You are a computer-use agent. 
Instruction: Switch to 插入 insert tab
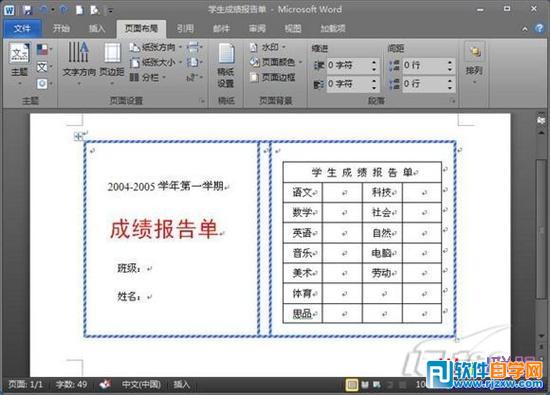coord(96,28)
